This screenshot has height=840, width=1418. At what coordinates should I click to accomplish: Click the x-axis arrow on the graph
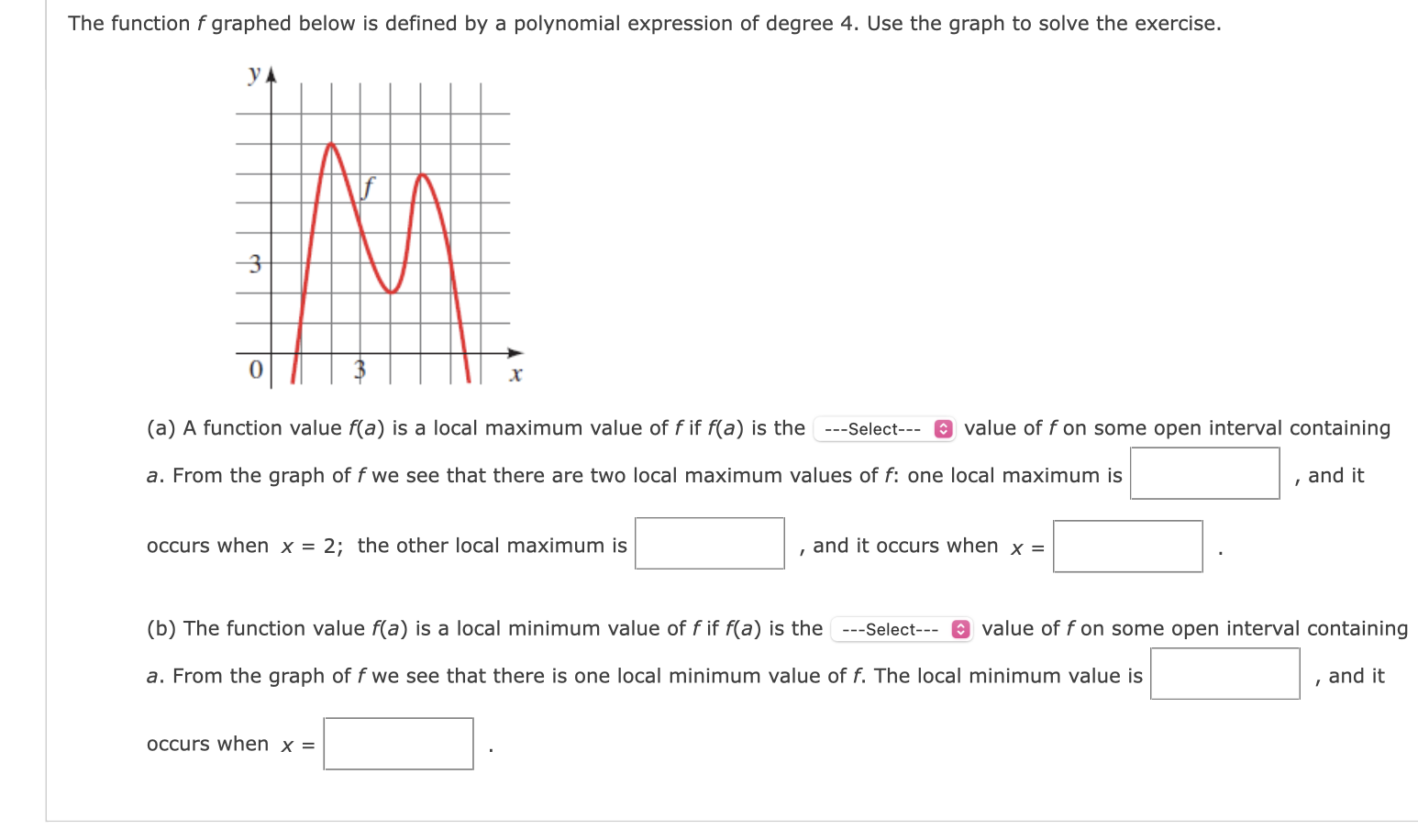click(516, 352)
